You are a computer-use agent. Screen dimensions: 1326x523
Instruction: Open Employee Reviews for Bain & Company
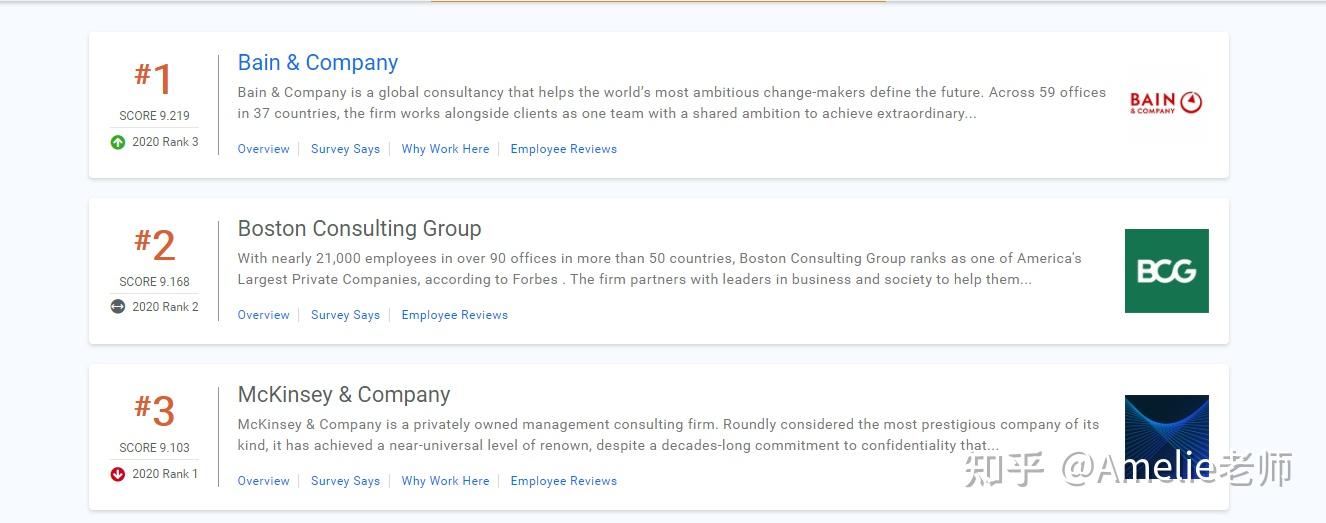coord(564,149)
